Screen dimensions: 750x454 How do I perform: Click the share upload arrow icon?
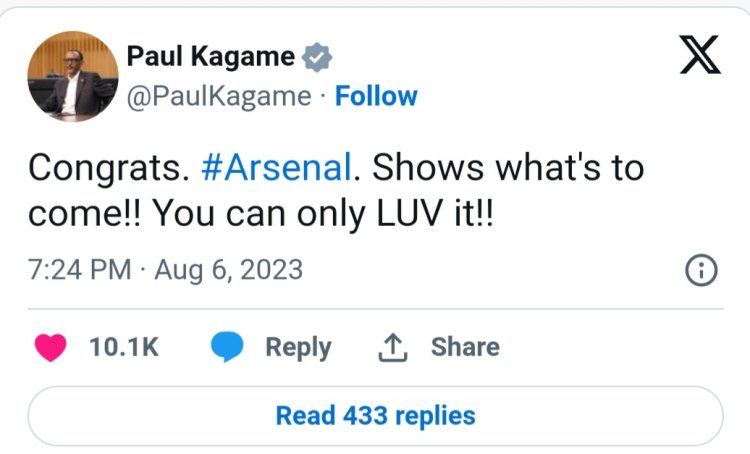tap(391, 347)
